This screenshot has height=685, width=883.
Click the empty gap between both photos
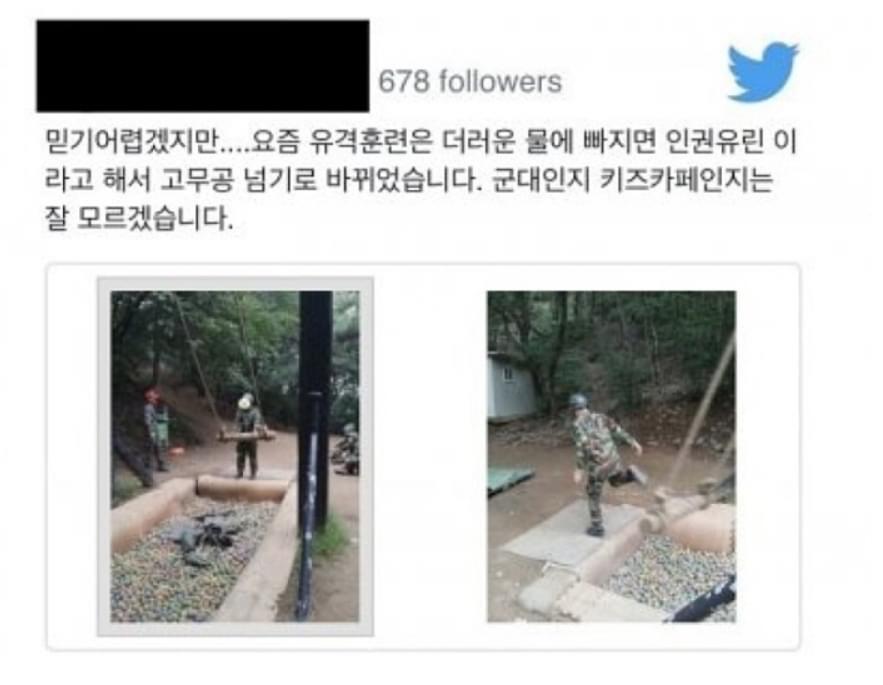click(x=430, y=456)
